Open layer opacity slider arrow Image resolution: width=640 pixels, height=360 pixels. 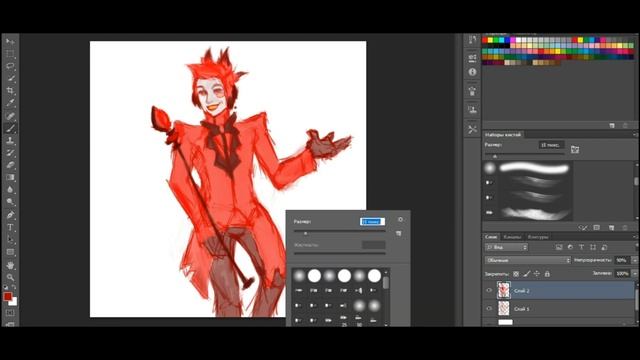coord(634,260)
